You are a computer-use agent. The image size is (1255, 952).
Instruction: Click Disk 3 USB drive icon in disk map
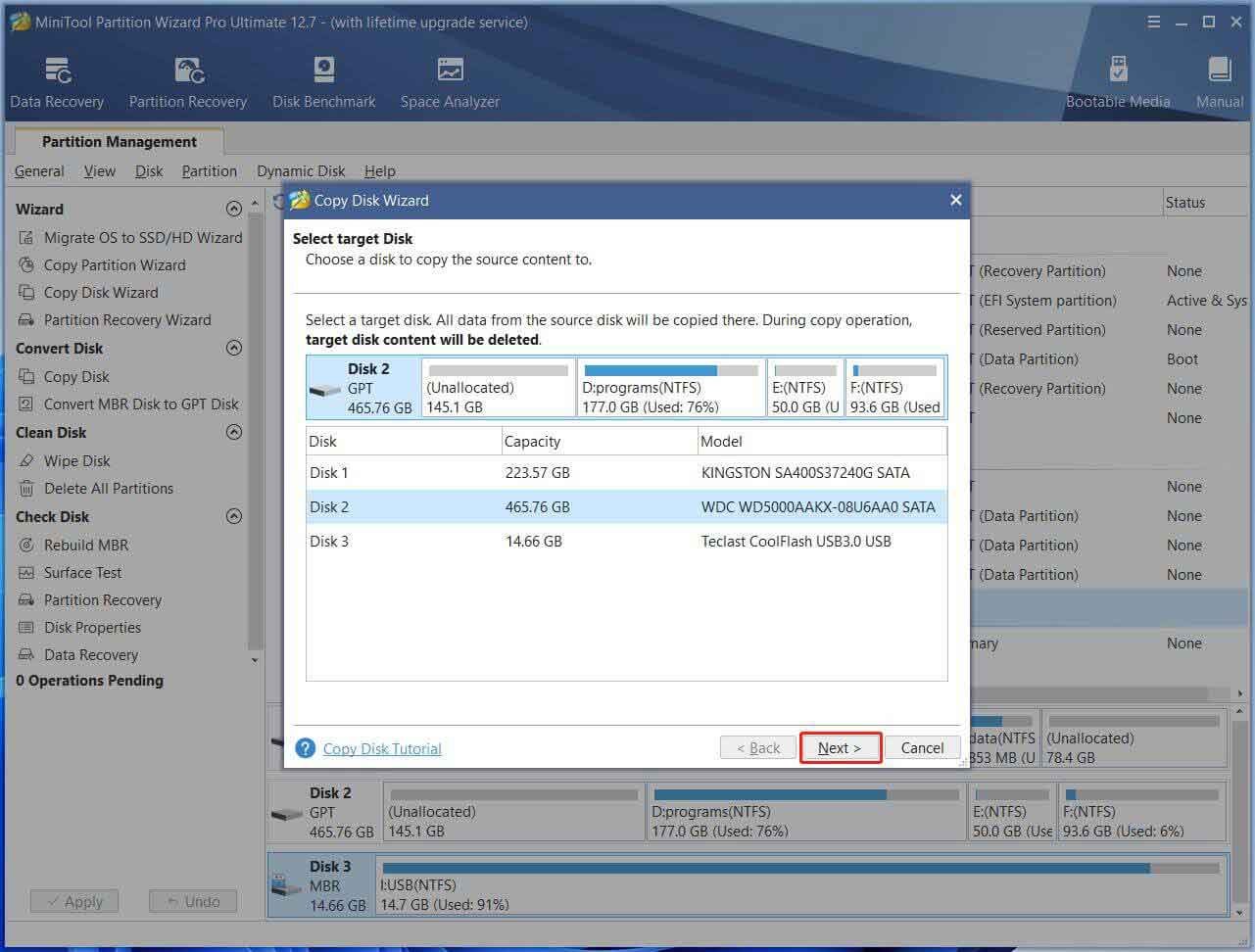288,886
